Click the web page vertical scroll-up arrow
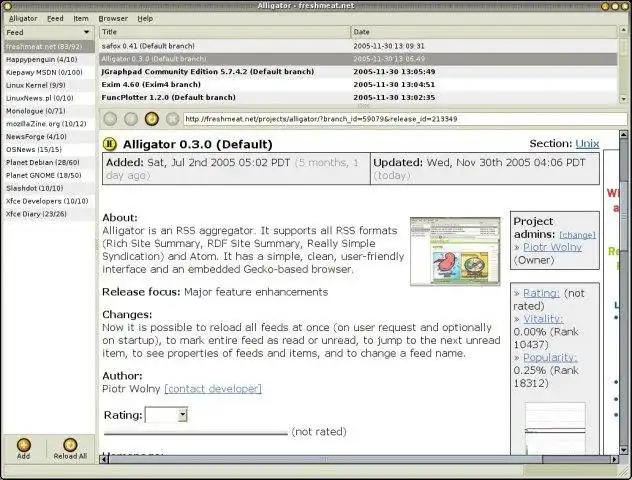 (x=623, y=134)
